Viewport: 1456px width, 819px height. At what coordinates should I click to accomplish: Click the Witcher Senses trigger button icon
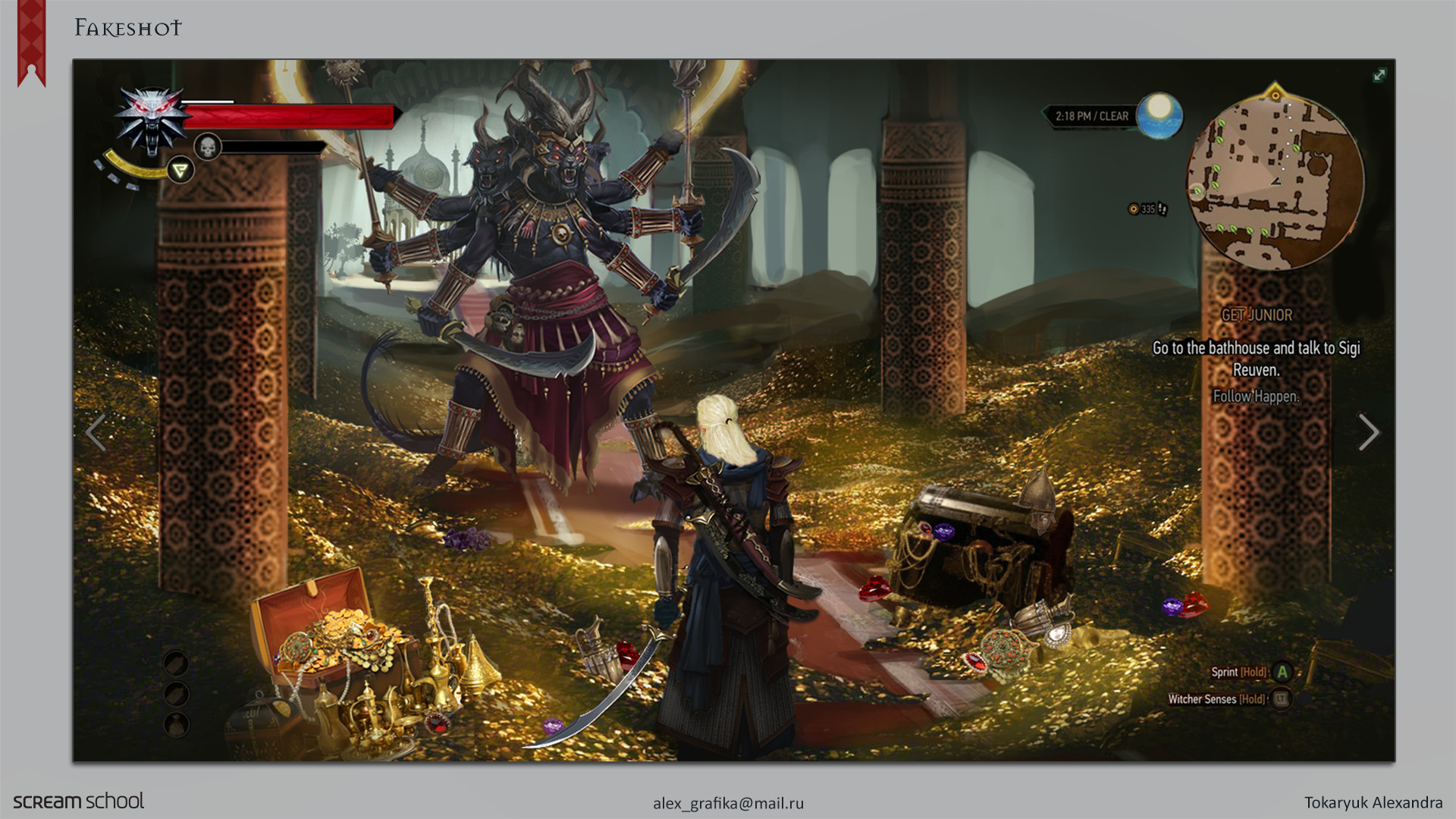click(1281, 699)
